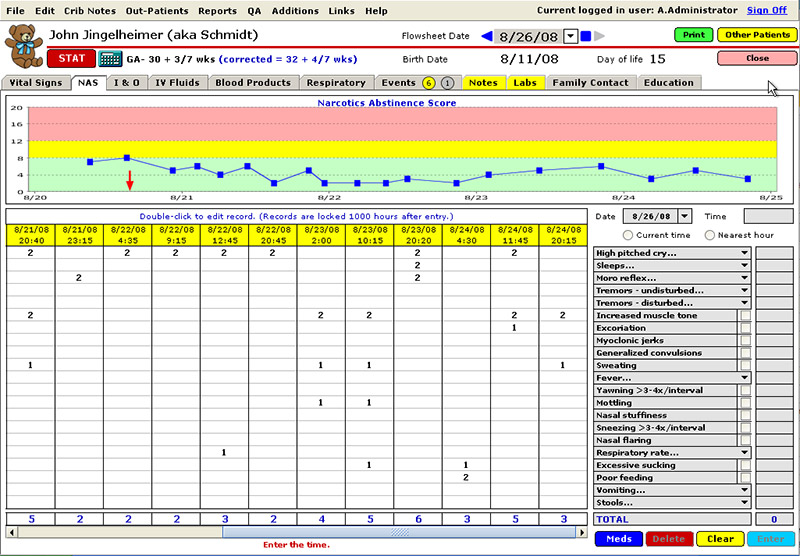Click the red STAT button

click(x=71, y=58)
